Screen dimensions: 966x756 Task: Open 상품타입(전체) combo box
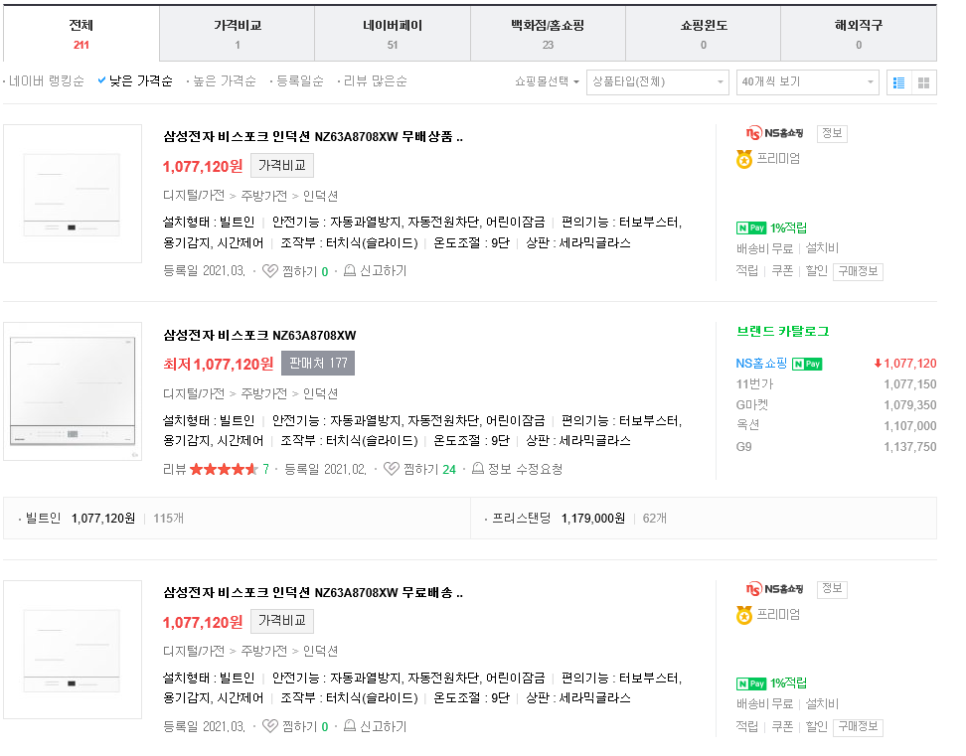point(657,82)
